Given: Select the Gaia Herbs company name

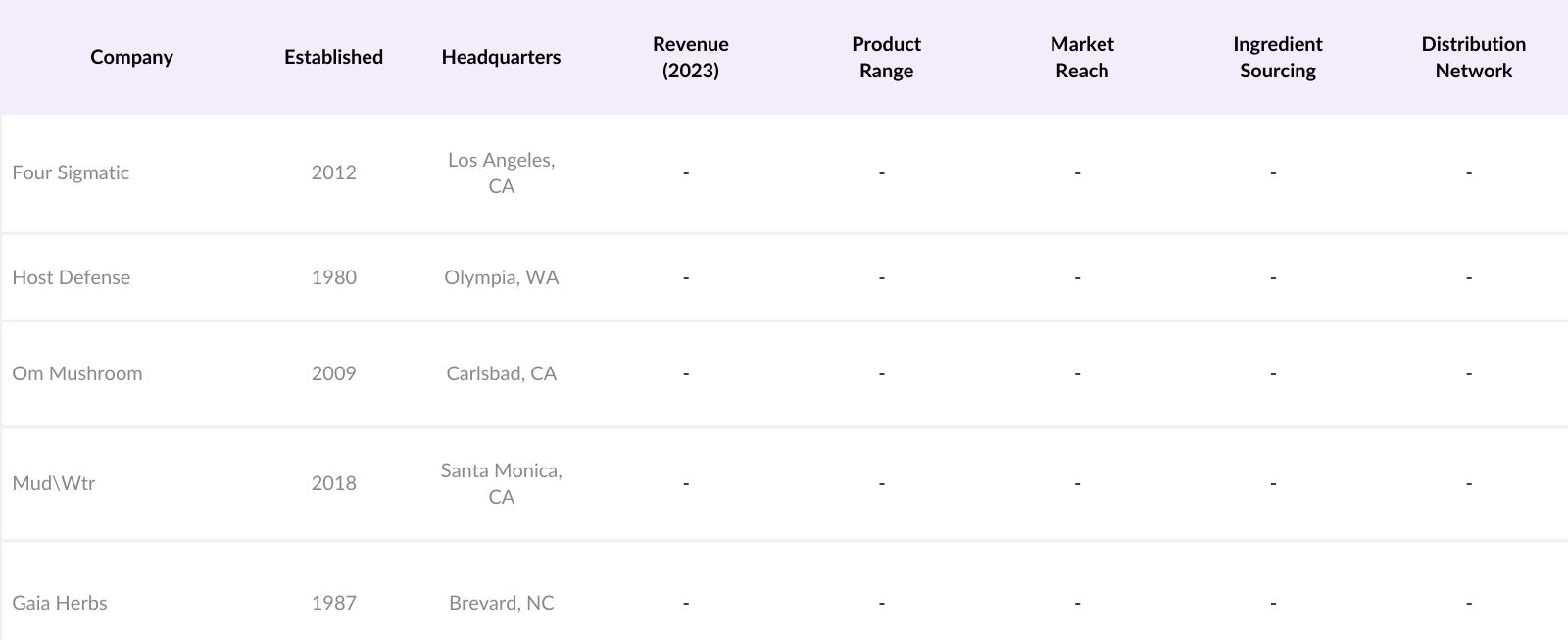Looking at the screenshot, I should pyautogui.click(x=60, y=603).
